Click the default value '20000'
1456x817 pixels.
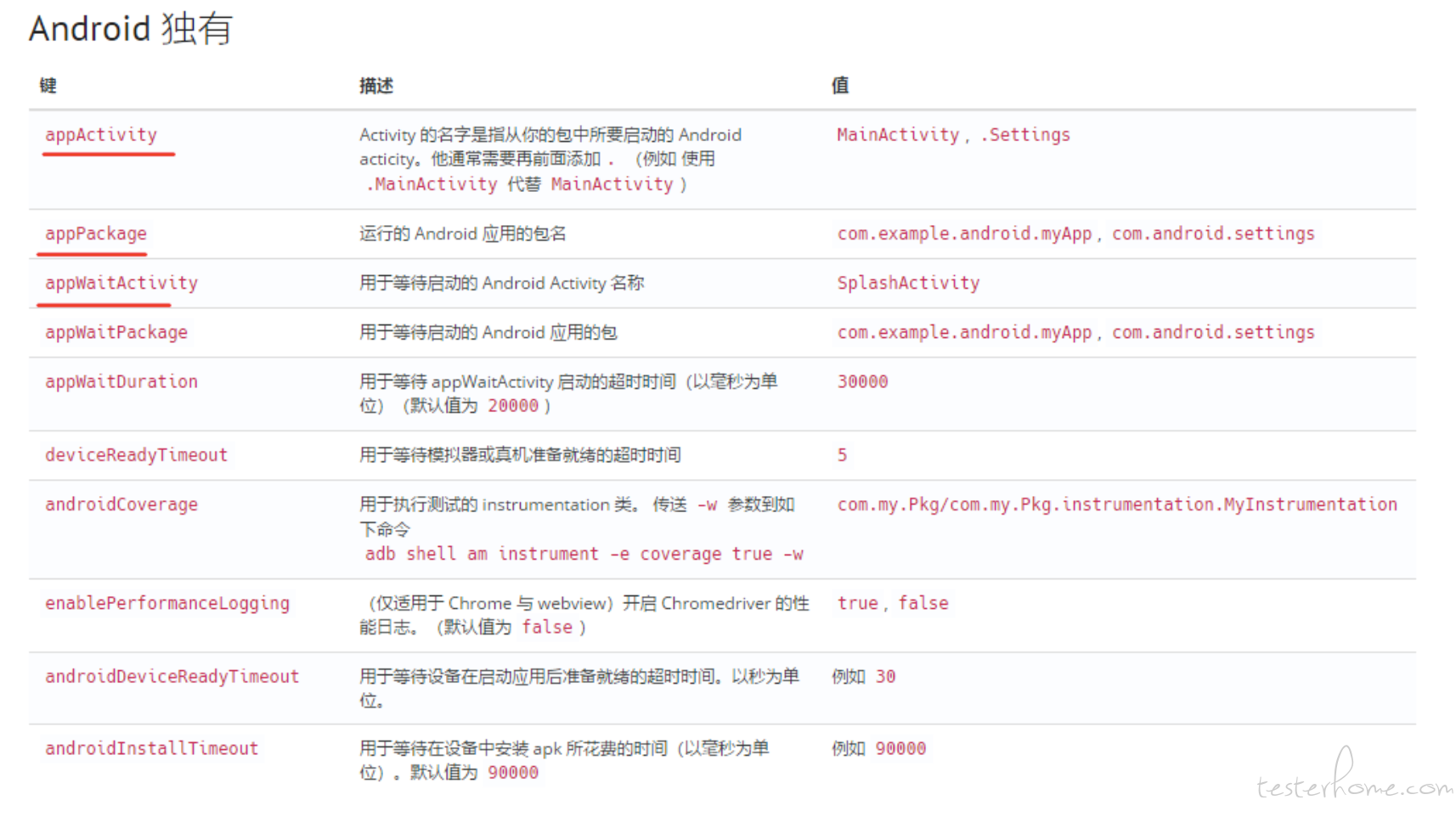[513, 406]
